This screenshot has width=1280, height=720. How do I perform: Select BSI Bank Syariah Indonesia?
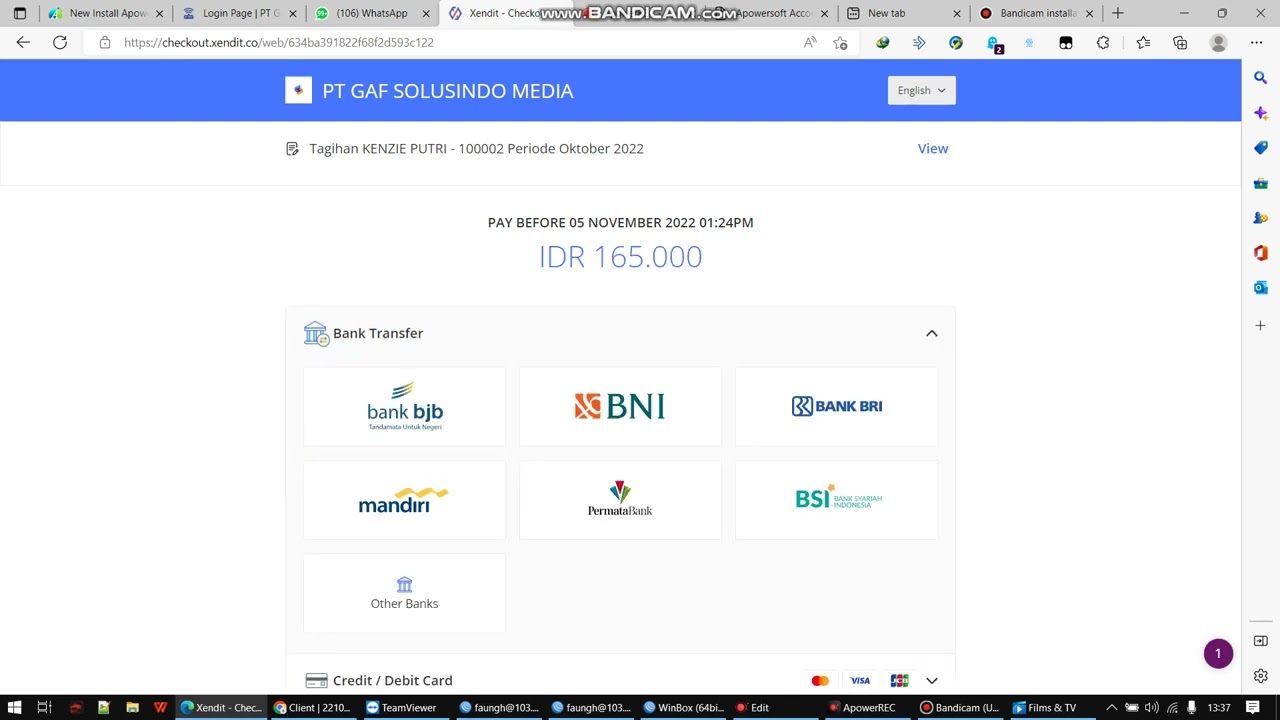[836, 500]
